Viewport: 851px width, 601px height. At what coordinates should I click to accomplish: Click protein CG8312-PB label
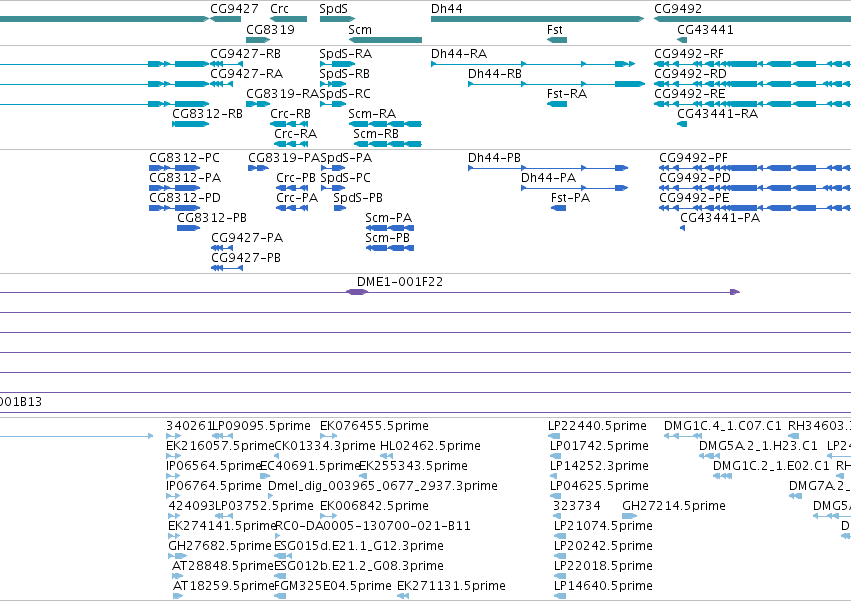pos(212,218)
